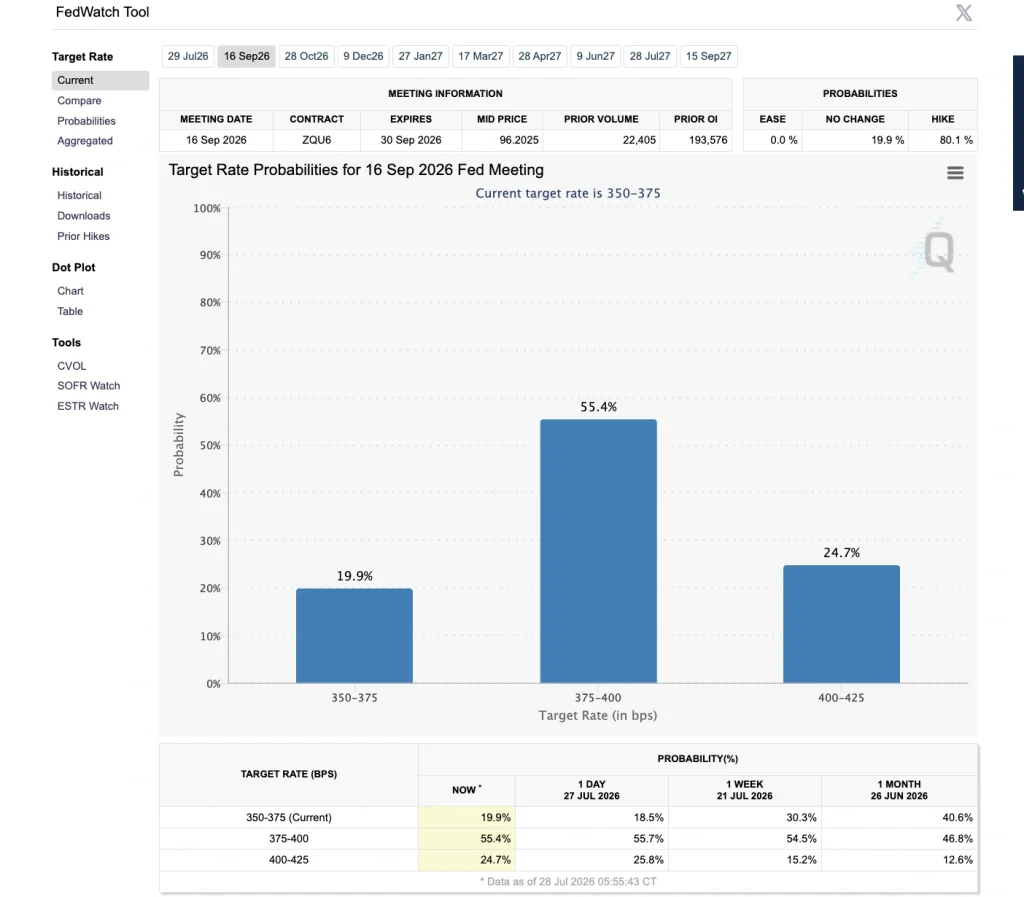Screen dimensions: 1024x897
Task: Click the 19.9% bar data label
Action: 355,576
